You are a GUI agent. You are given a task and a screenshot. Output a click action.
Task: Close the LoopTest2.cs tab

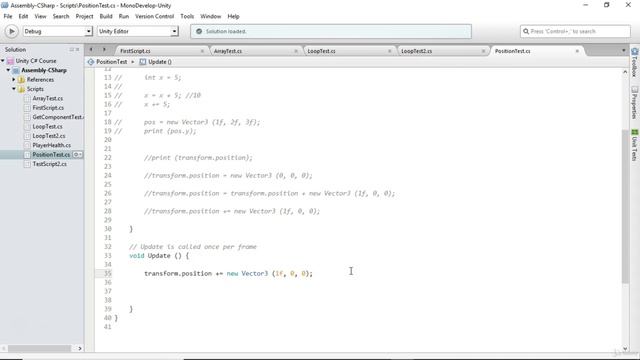[x=483, y=51]
